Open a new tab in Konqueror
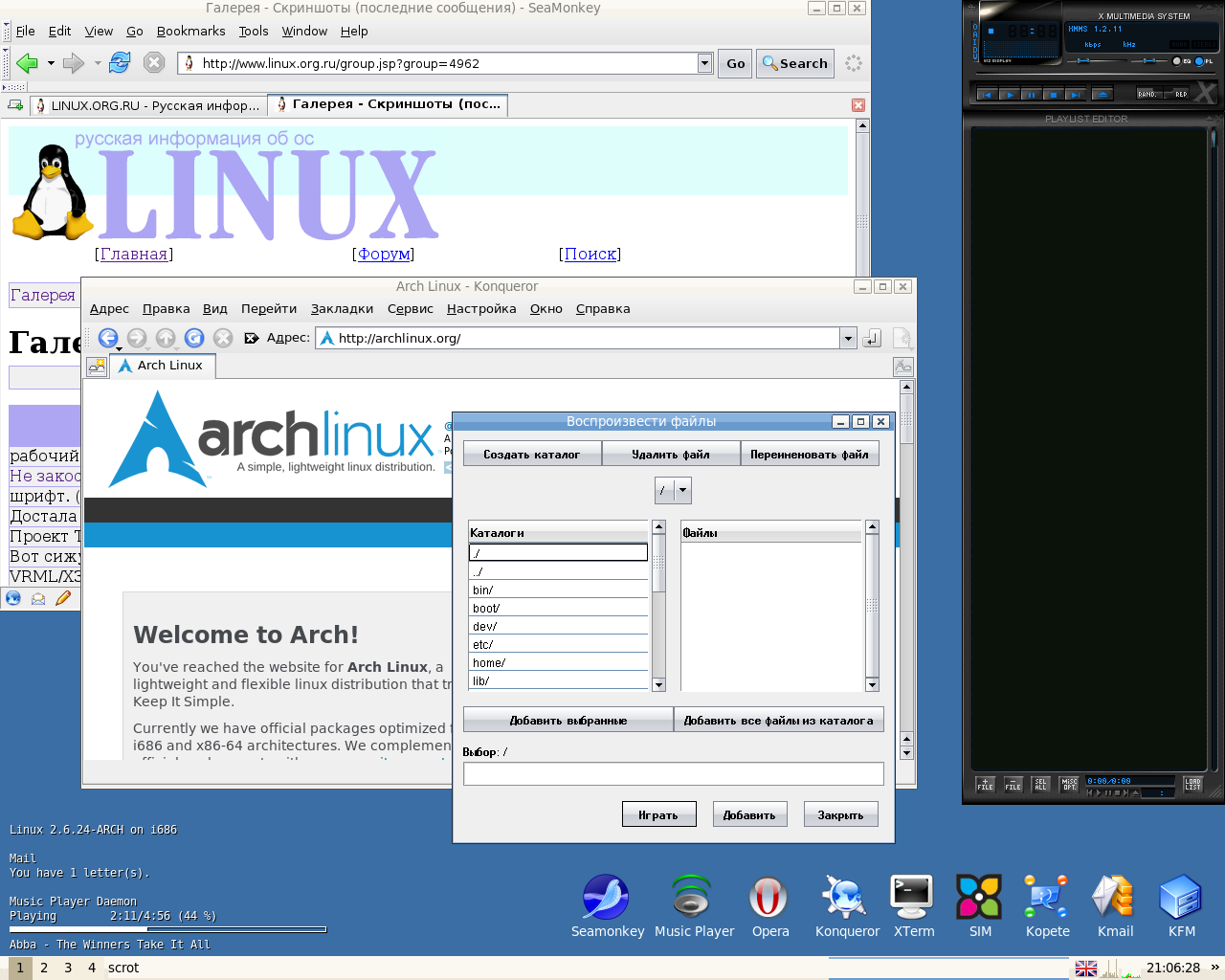Screen dimensions: 1225x980 pyautogui.click(x=97, y=367)
